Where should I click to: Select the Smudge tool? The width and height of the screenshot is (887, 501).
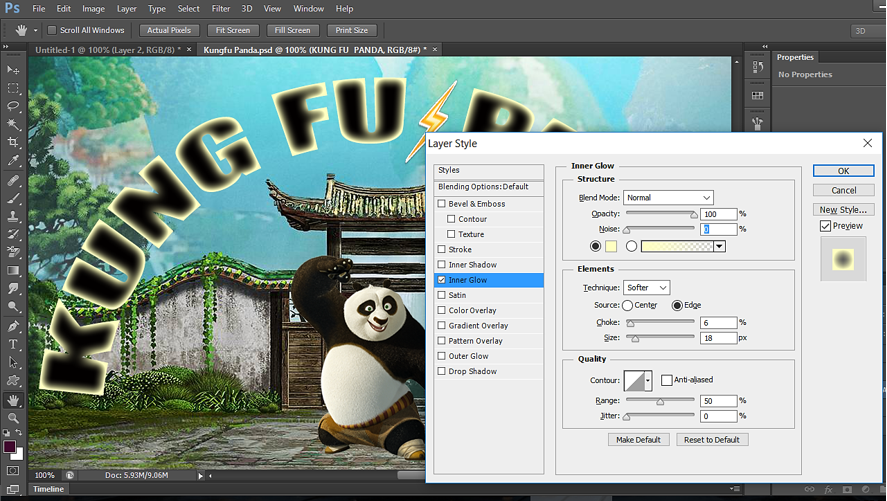(x=13, y=289)
